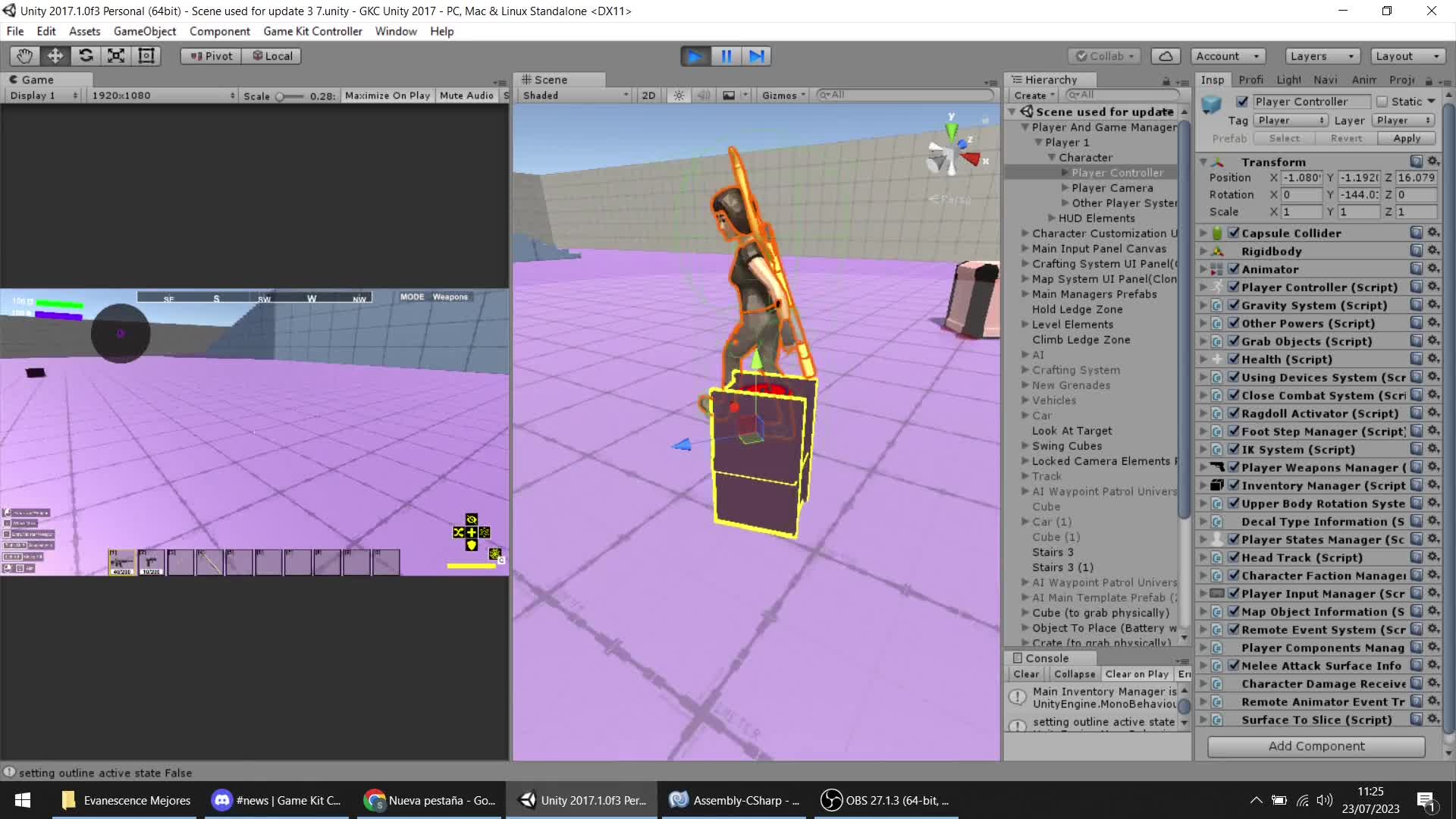This screenshot has height=819, width=1456.
Task: Activate the Rect transform tool
Action: click(146, 55)
